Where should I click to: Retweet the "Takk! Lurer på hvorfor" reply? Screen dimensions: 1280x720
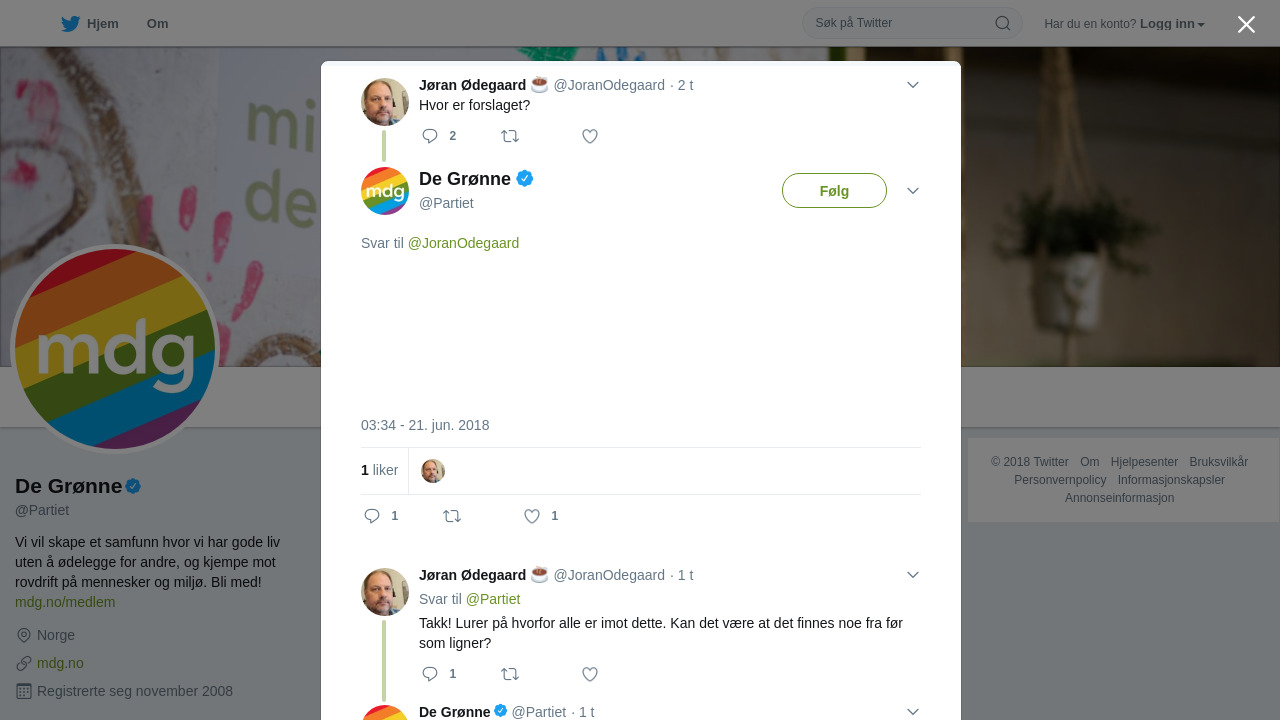(510, 674)
